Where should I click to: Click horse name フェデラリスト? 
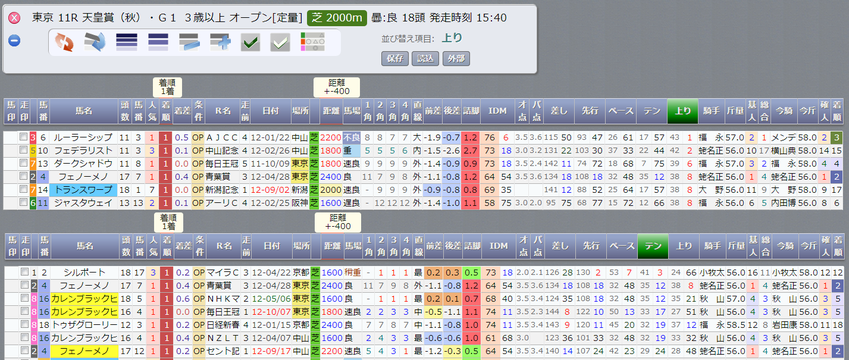pos(84,150)
